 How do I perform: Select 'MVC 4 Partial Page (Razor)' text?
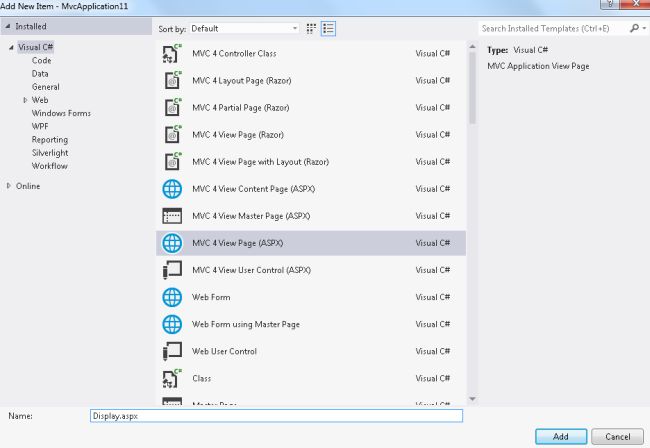click(241, 108)
